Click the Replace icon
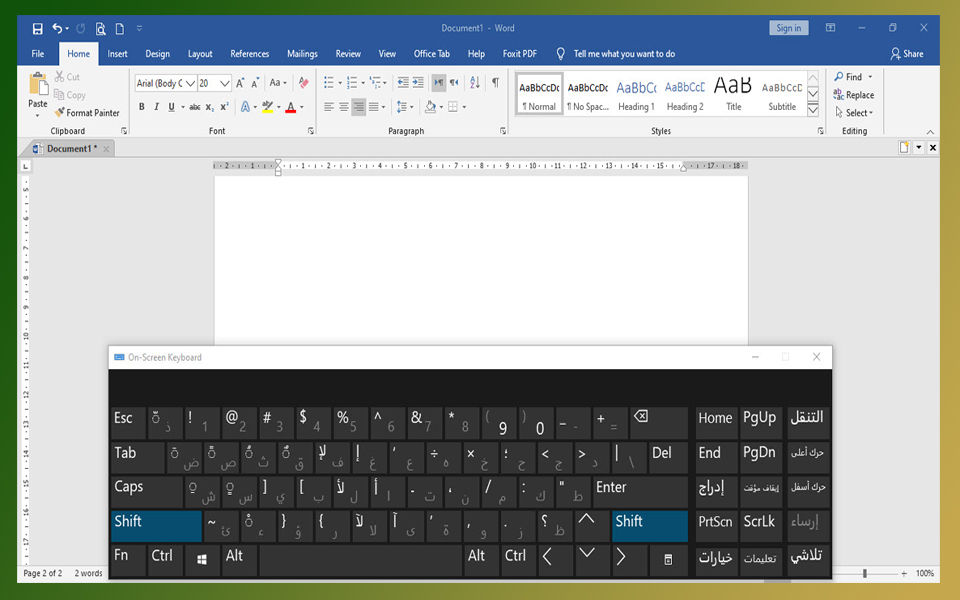960x600 pixels. [855, 94]
